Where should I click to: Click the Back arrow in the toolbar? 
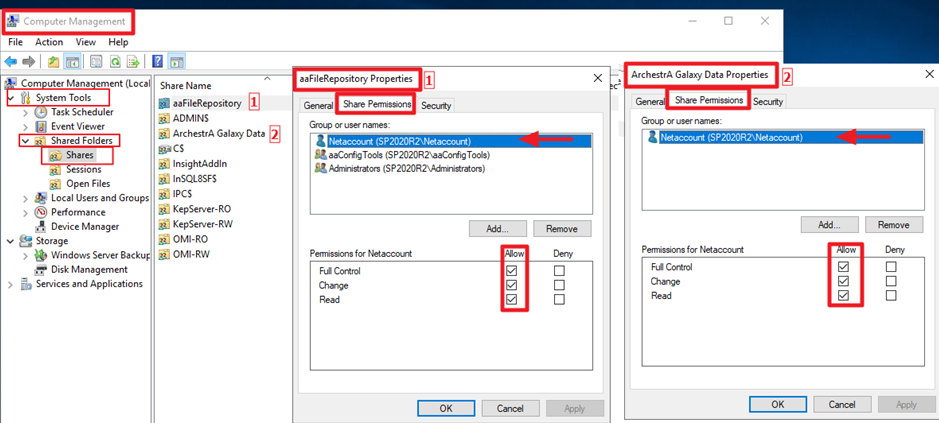tap(10, 61)
